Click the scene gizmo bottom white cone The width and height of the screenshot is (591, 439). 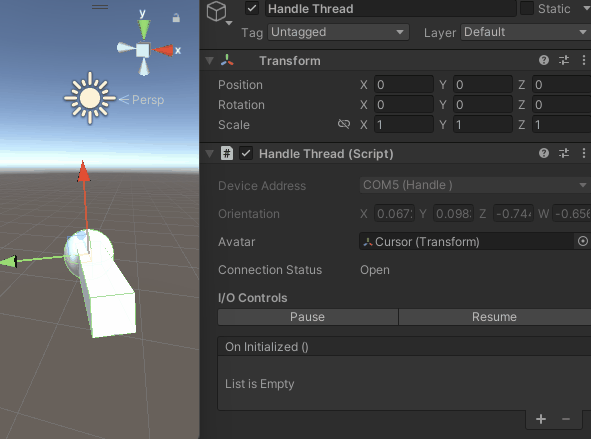pos(144,66)
